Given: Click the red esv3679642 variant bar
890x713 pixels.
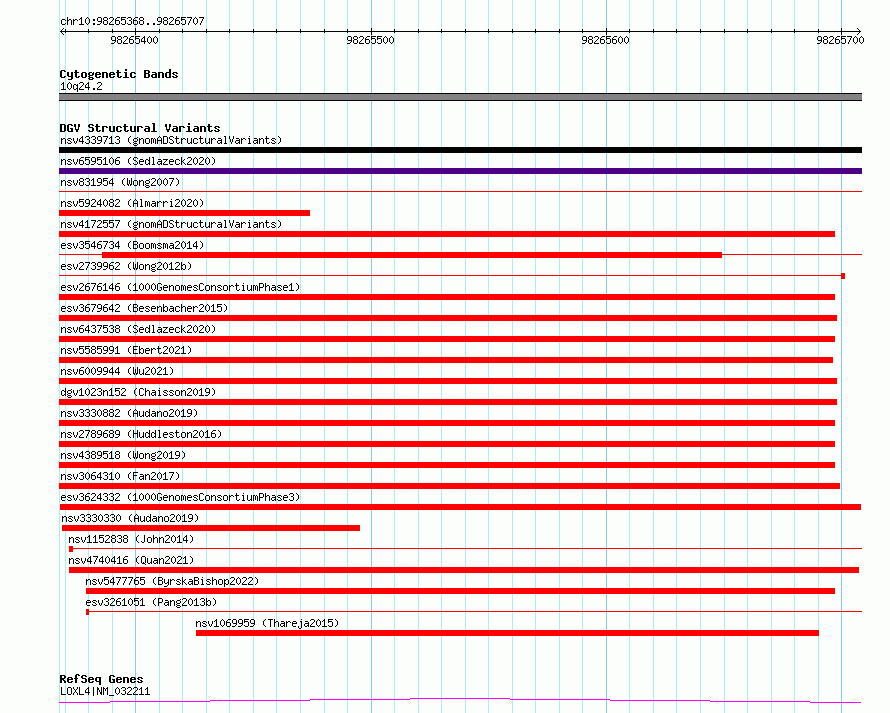Looking at the screenshot, I should 448,318.
